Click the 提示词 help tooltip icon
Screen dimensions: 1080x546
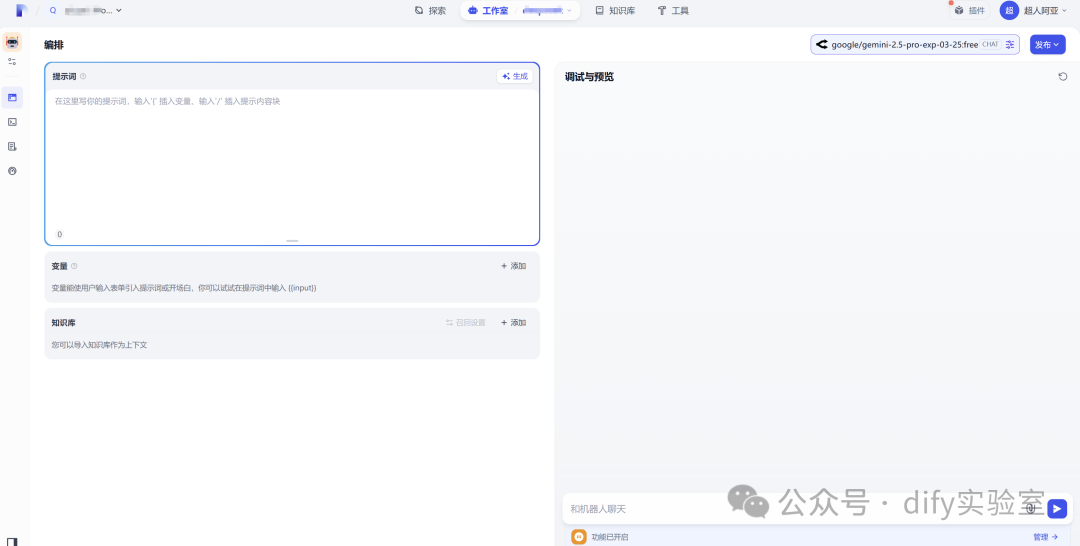click(83, 76)
